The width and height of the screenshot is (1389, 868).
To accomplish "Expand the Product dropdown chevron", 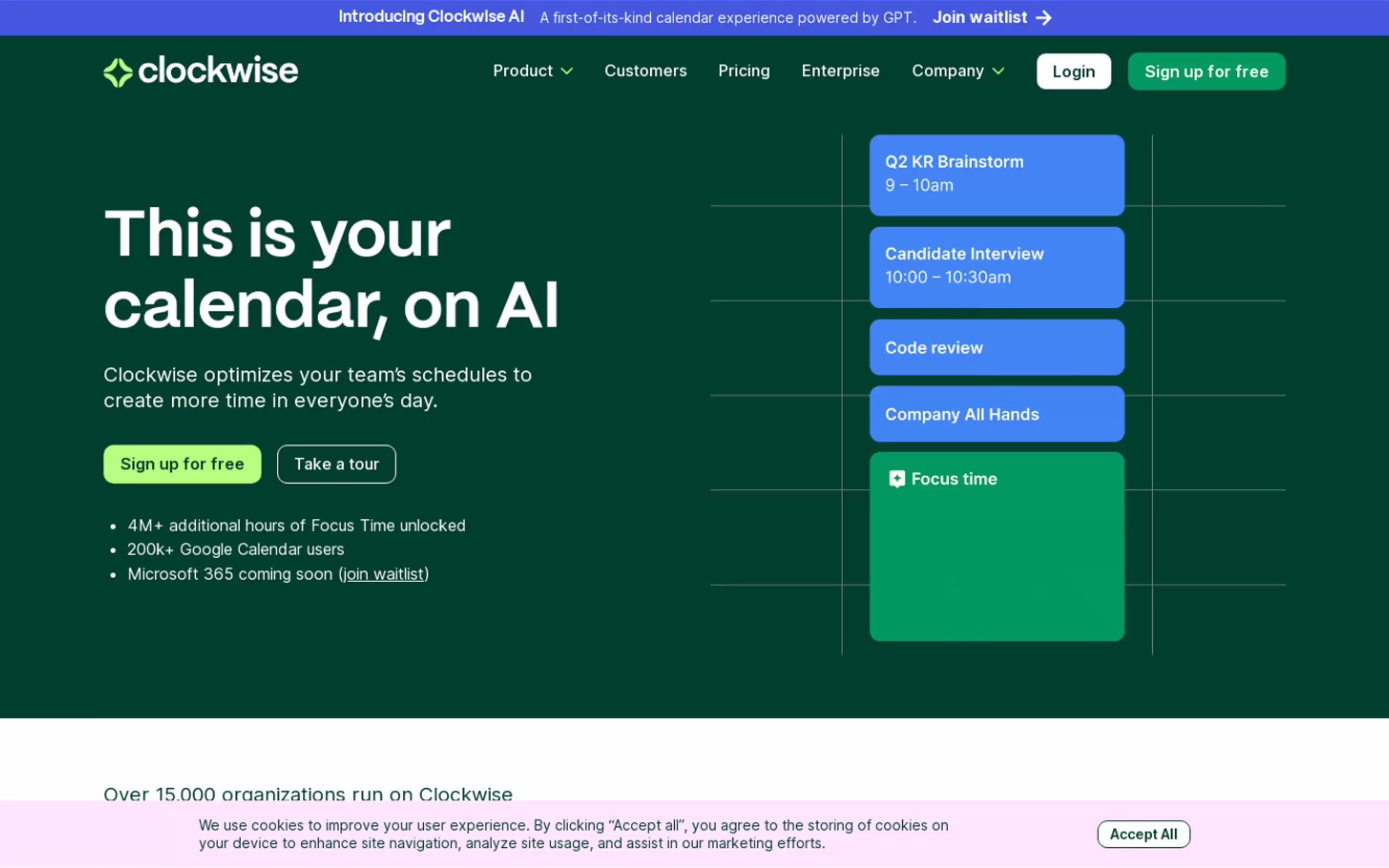I will (567, 71).
